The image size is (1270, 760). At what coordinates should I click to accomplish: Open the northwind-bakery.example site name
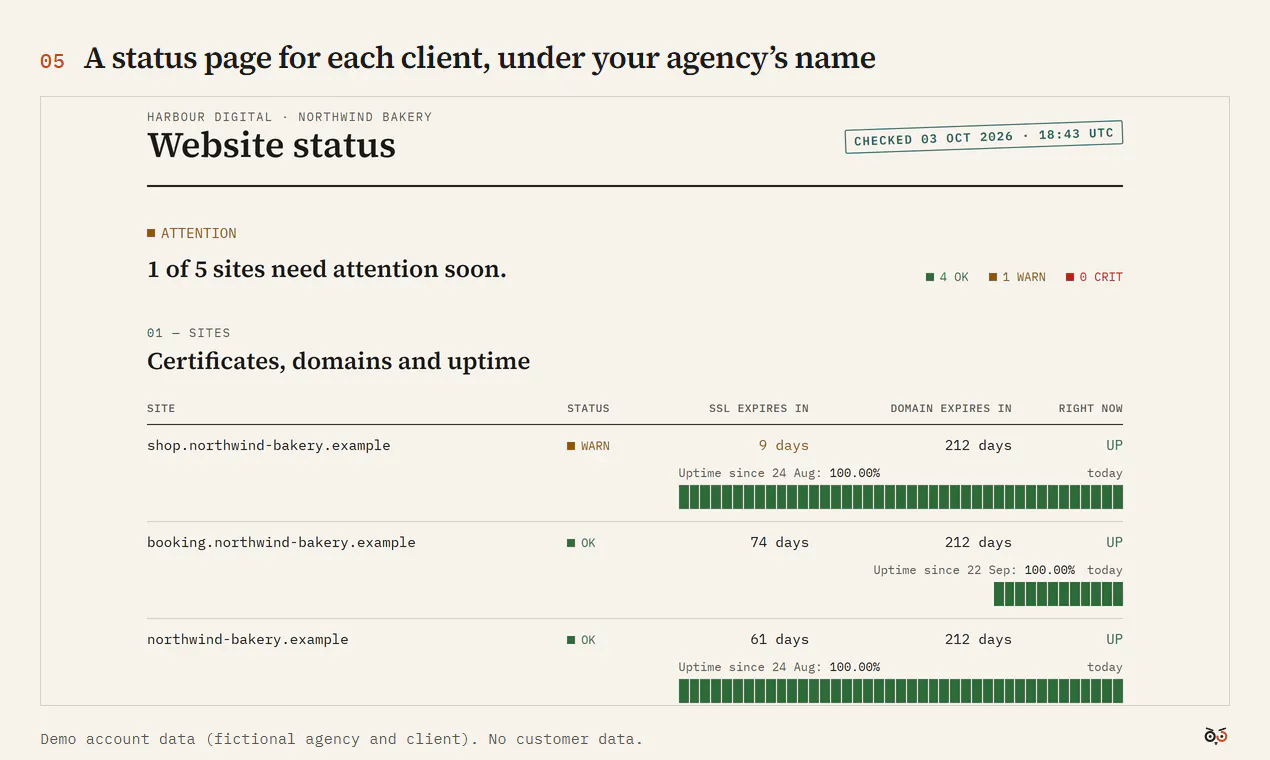tap(248, 639)
